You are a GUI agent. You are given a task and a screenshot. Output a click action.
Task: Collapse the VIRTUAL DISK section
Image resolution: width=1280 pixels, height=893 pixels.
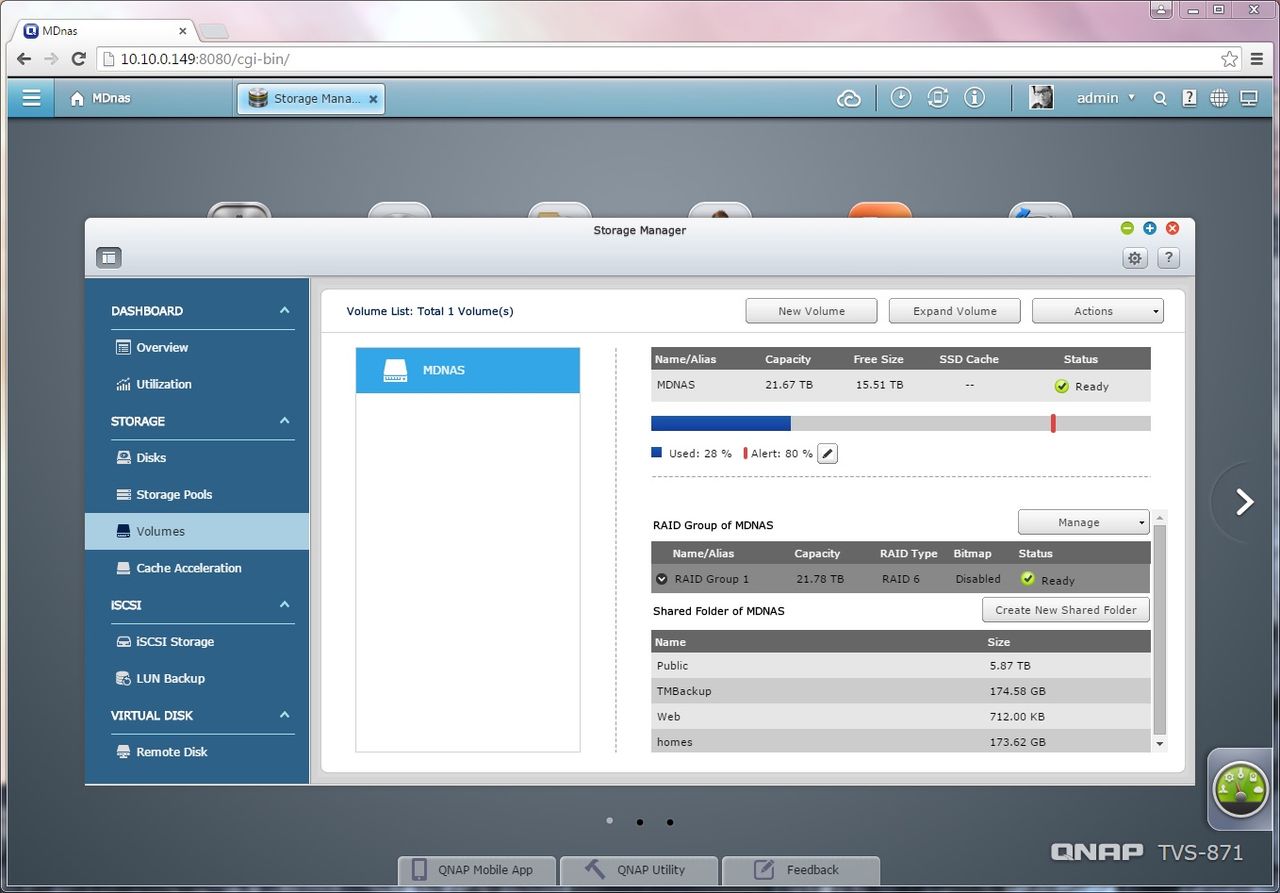tap(284, 715)
